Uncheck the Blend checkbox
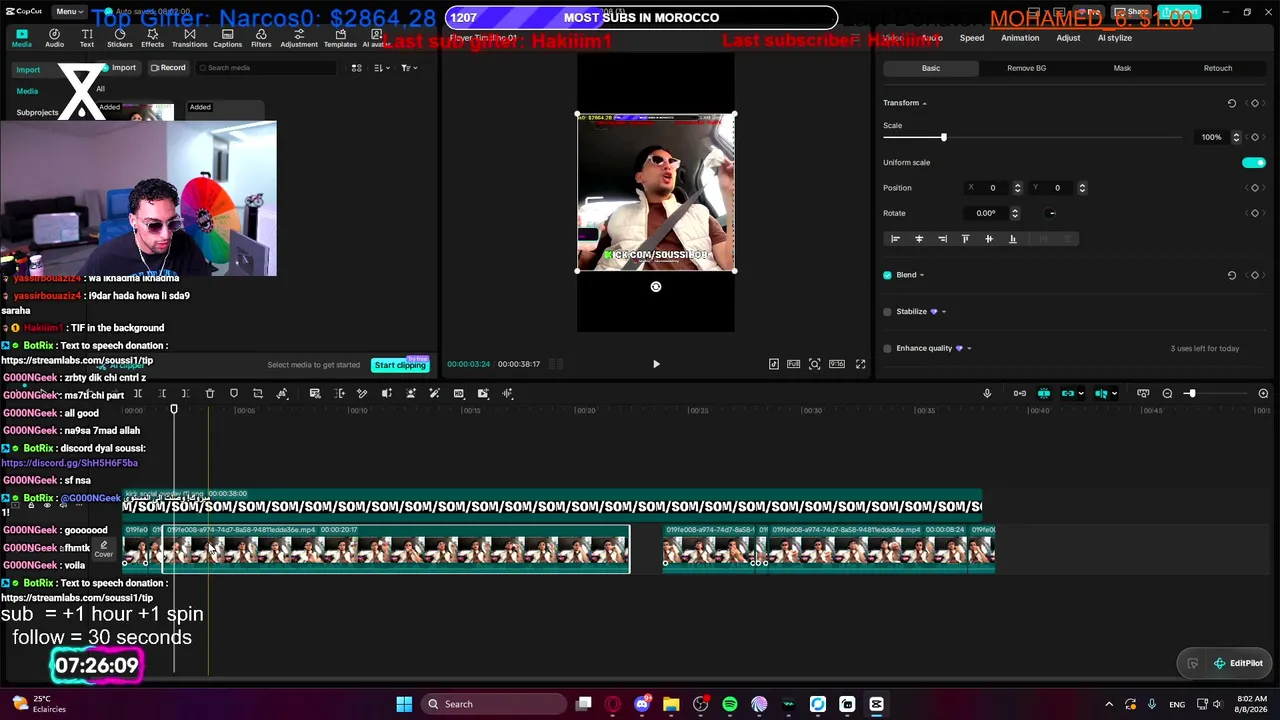The height and width of the screenshot is (720, 1280). [x=887, y=275]
